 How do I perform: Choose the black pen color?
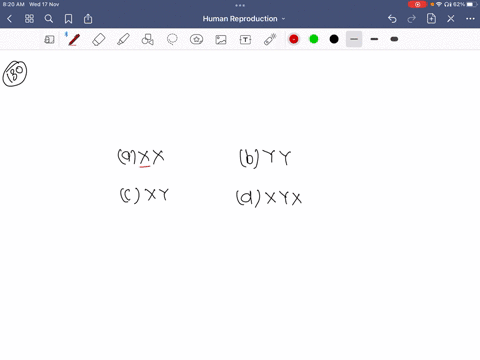coord(334,39)
